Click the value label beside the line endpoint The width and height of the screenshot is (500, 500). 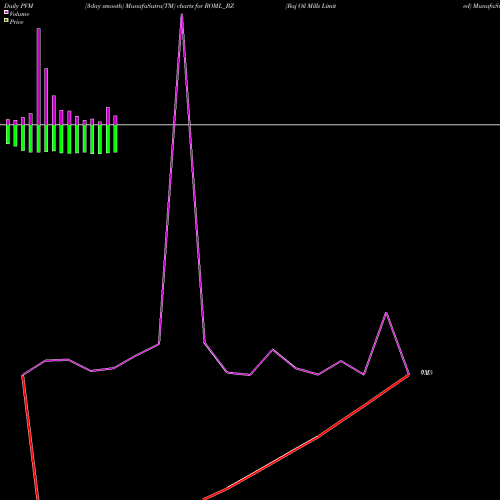coord(427,373)
